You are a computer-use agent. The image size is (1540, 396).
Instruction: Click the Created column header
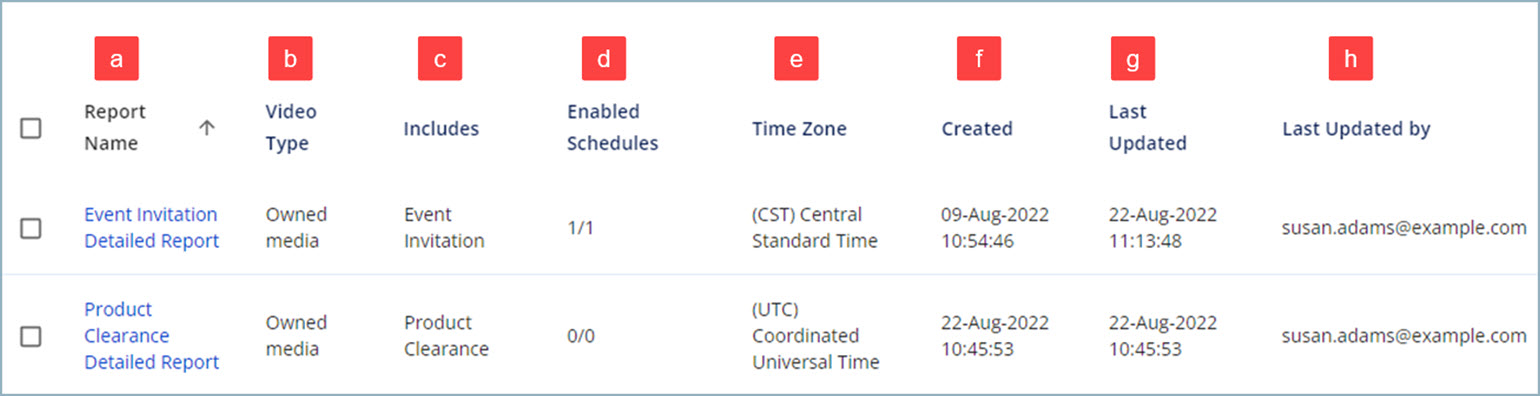[x=977, y=128]
